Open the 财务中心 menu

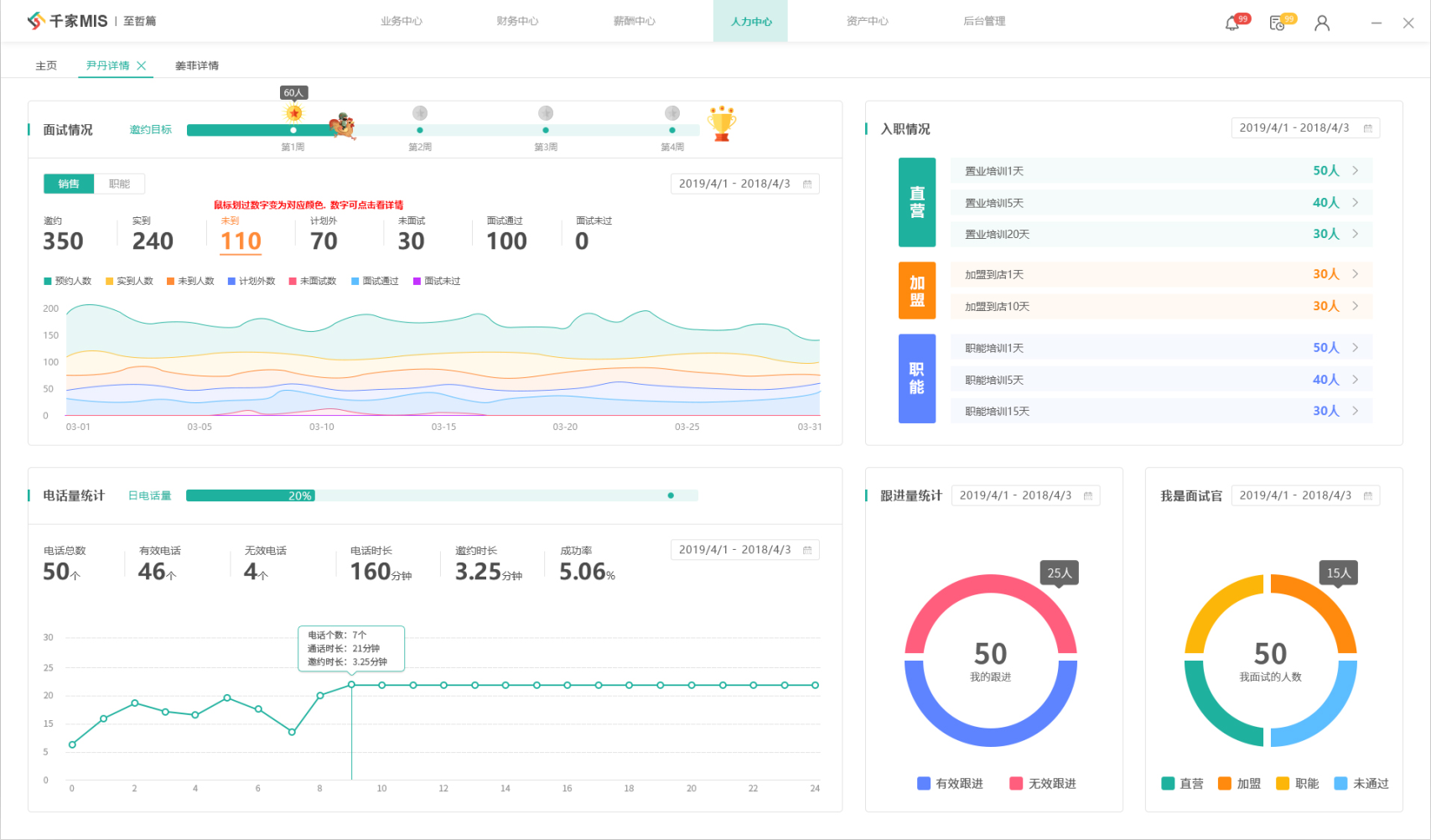[517, 21]
